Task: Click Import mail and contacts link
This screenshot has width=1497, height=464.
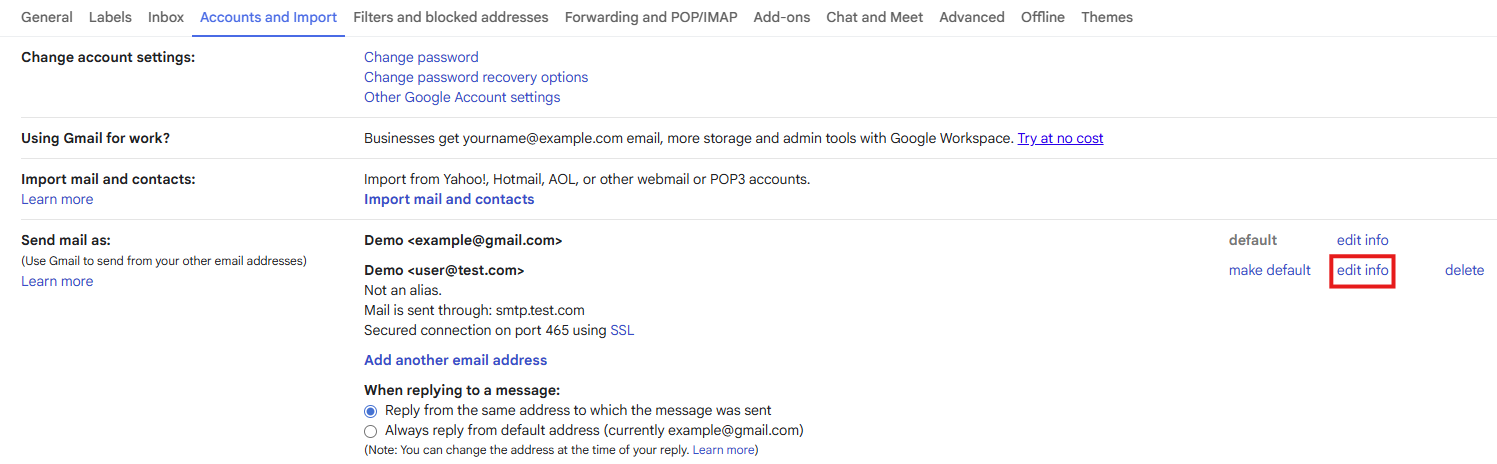Action: (x=449, y=199)
